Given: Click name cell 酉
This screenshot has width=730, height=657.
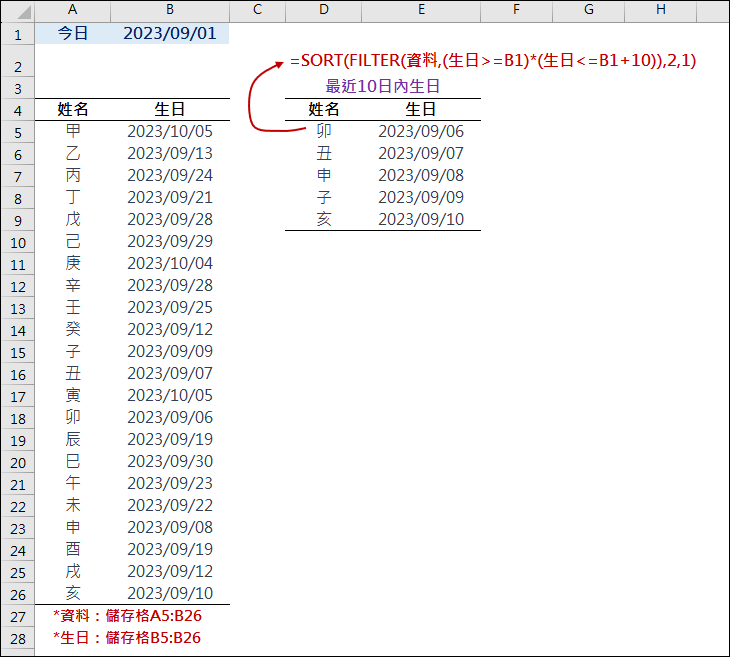Looking at the screenshot, I should tap(73, 549).
